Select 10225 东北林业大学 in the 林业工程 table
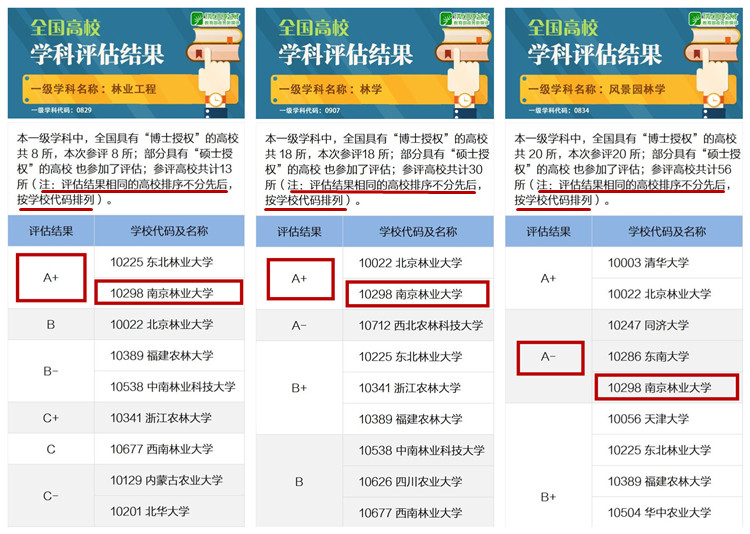 point(162,262)
